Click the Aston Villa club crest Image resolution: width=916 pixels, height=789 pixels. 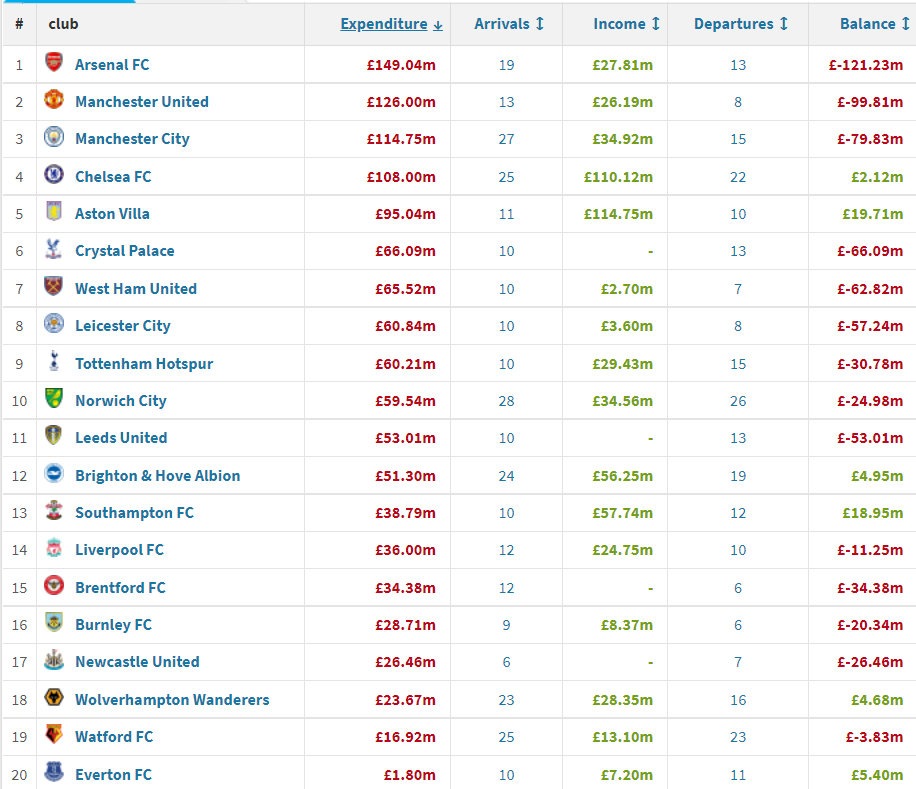click(54, 211)
